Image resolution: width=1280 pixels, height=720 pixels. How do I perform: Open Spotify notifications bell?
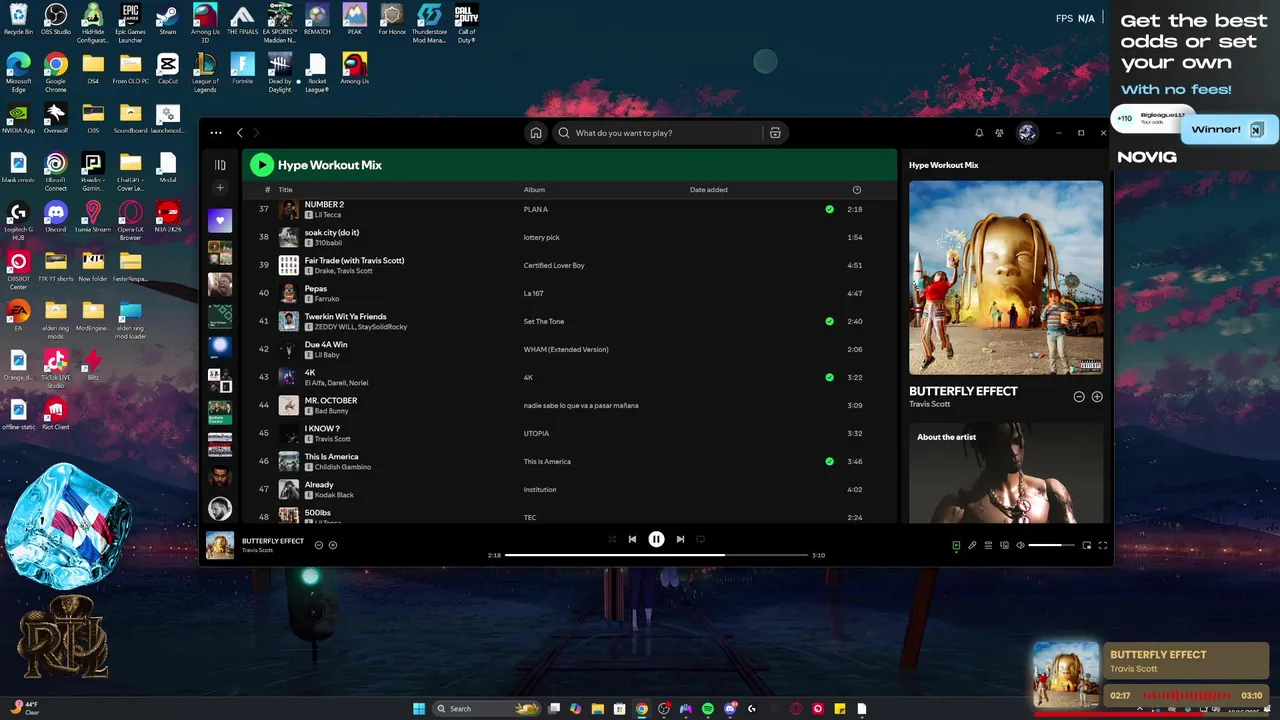click(x=979, y=133)
